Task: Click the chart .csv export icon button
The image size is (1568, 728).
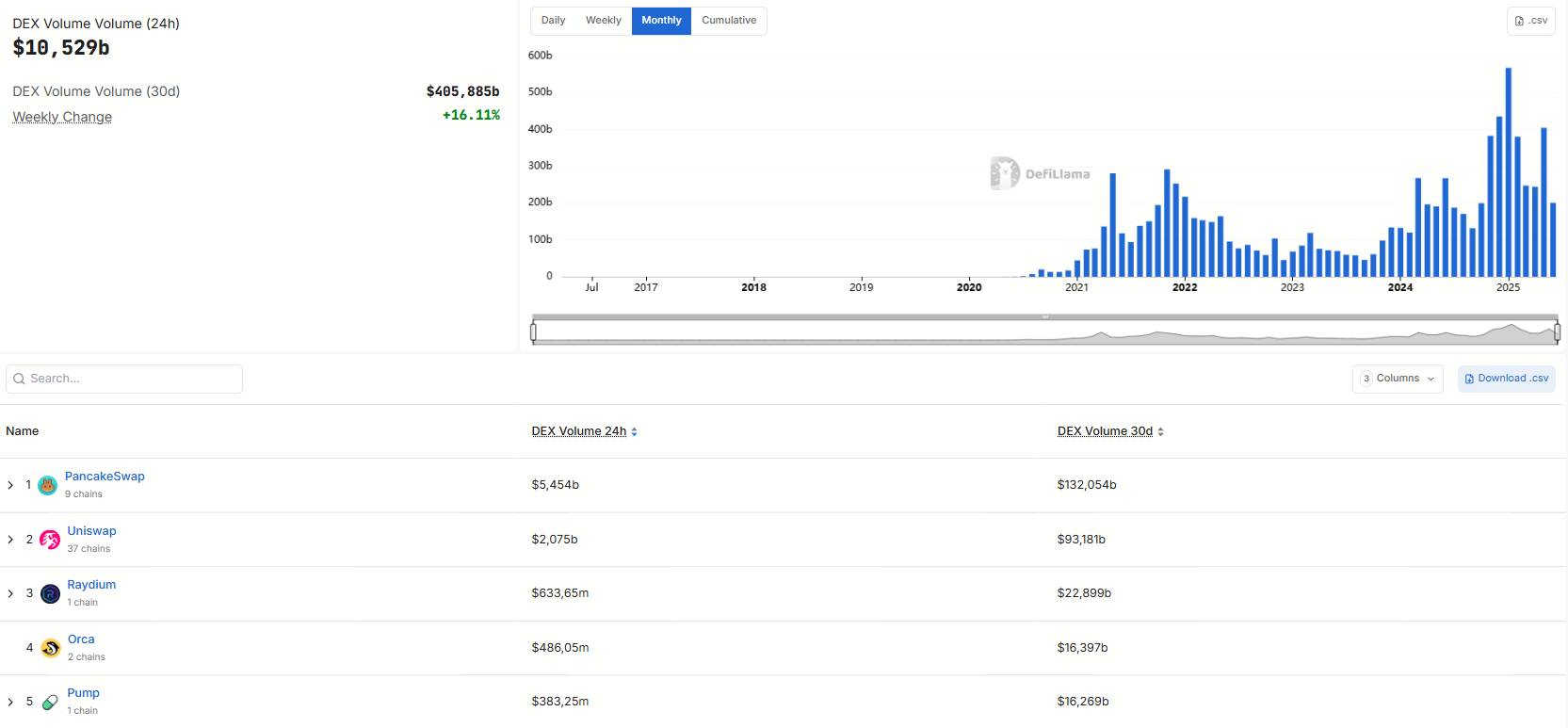Action: [1530, 21]
